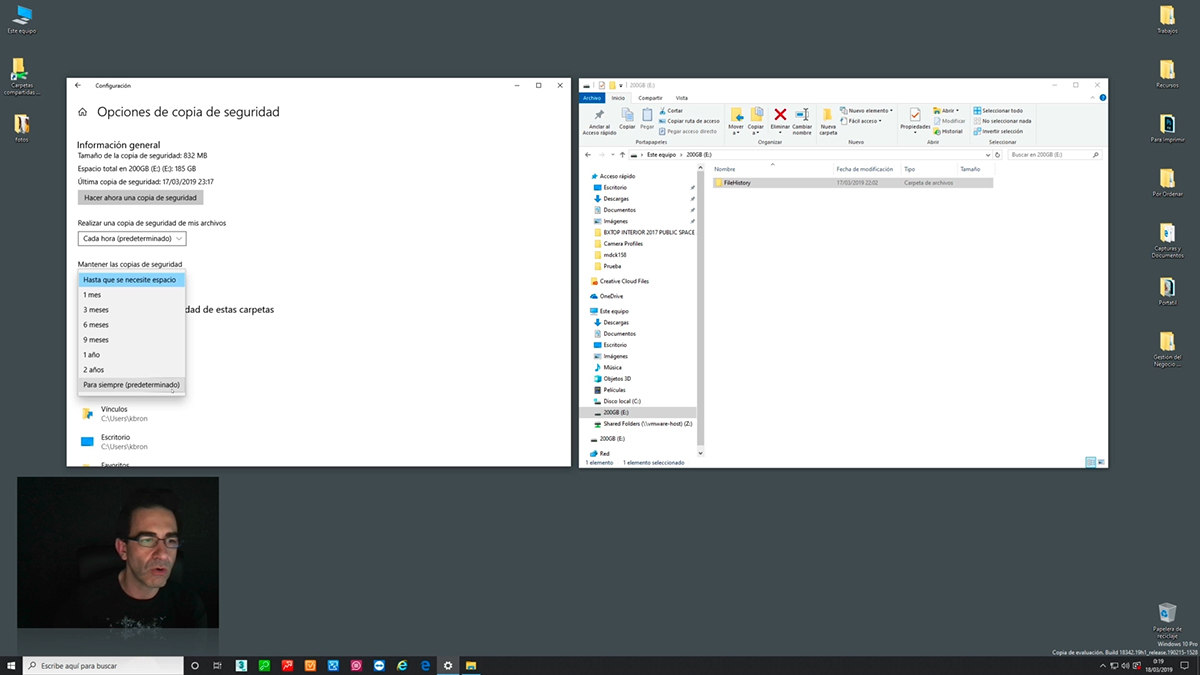Click the red Eliminar X icon

coord(780,115)
